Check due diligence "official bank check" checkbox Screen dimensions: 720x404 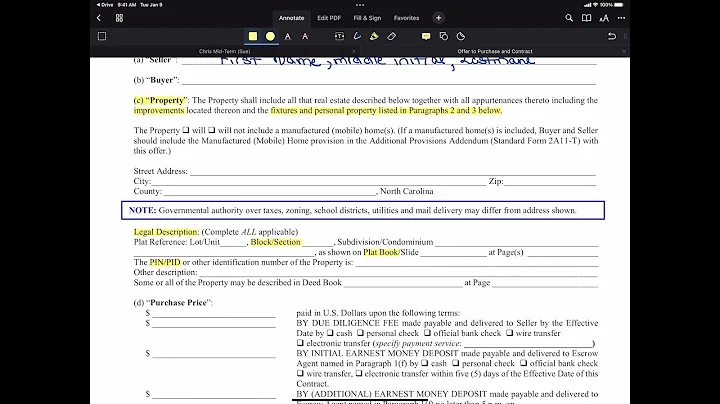[x=428, y=333]
